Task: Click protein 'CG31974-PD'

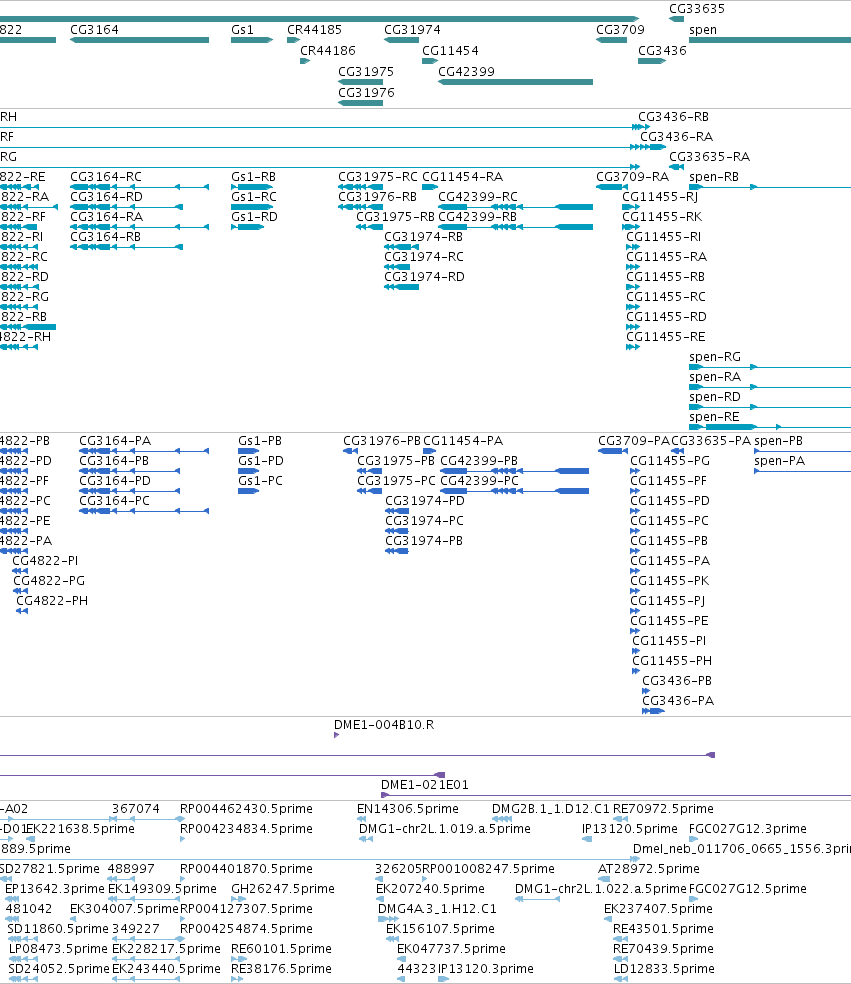Action: click(425, 501)
